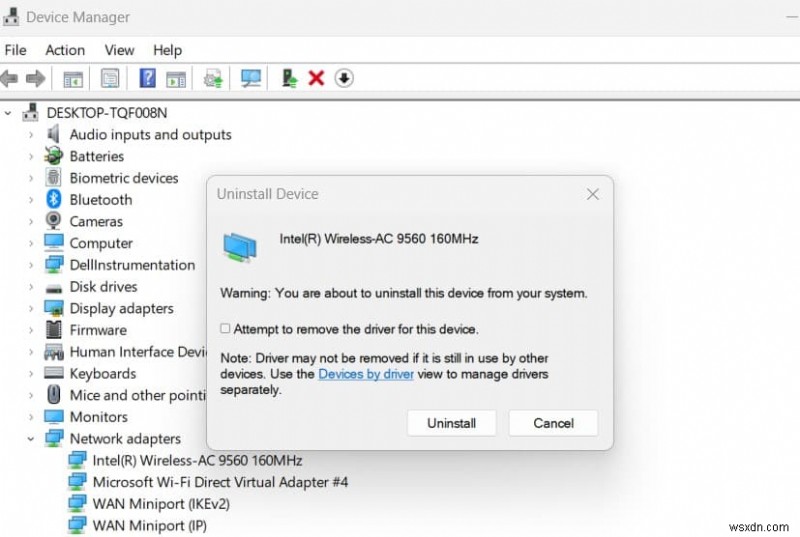Expand the Keyboards chevron
The height and width of the screenshot is (537, 800).
click(x=31, y=374)
